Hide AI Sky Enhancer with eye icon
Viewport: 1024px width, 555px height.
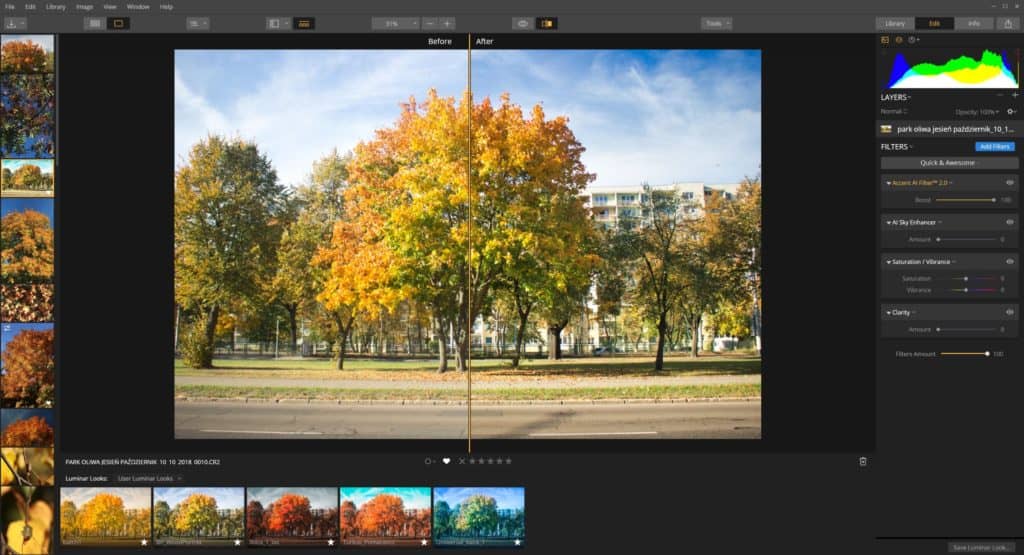[1010, 222]
